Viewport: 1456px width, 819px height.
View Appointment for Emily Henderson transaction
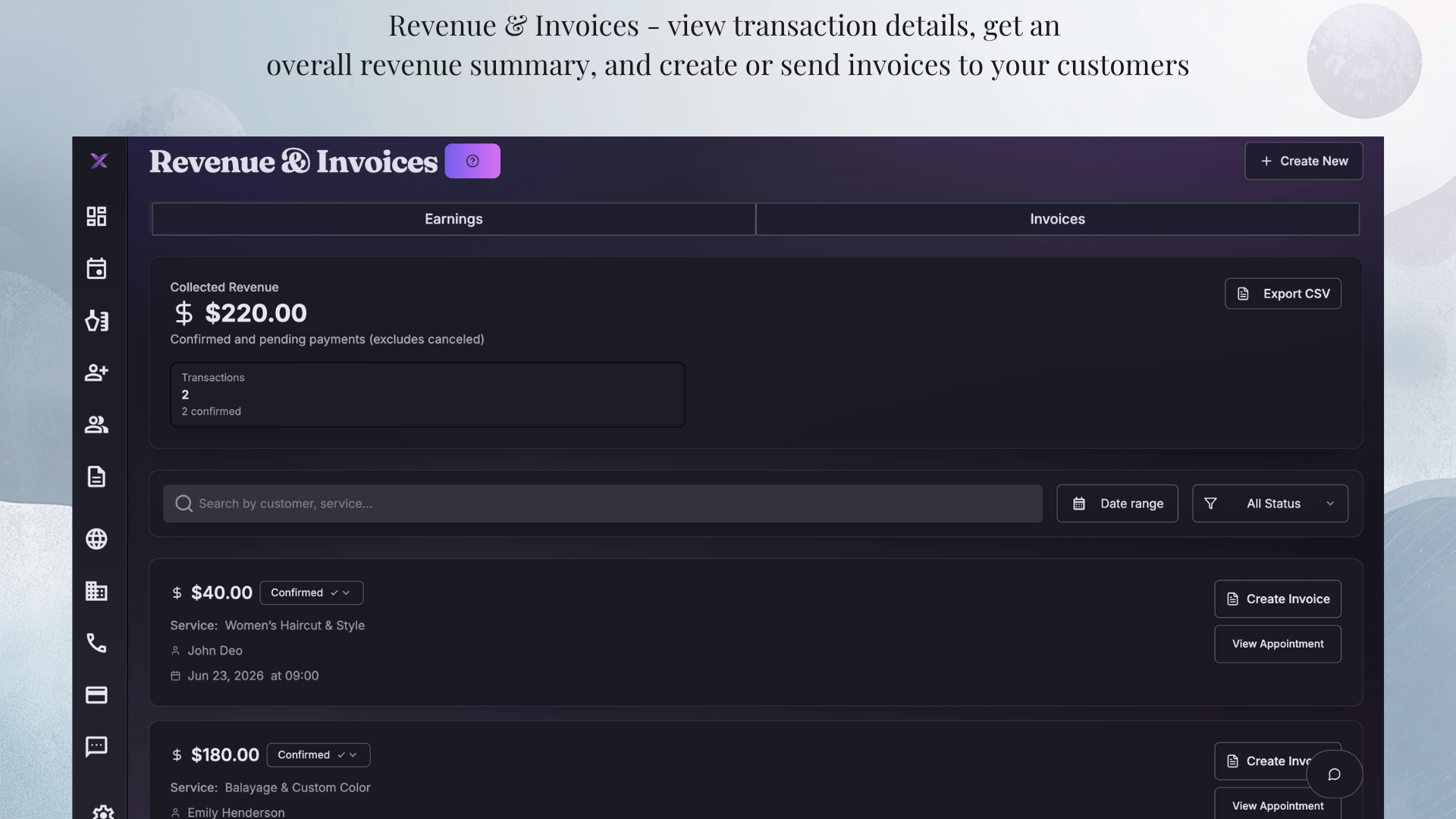[x=1278, y=806]
